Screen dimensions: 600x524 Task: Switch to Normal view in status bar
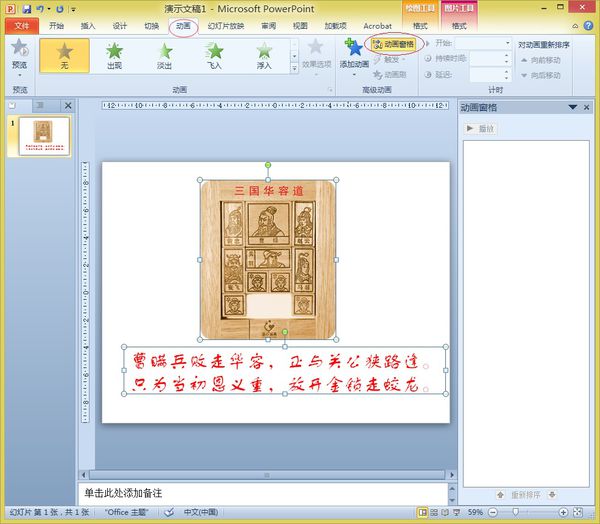(422, 512)
